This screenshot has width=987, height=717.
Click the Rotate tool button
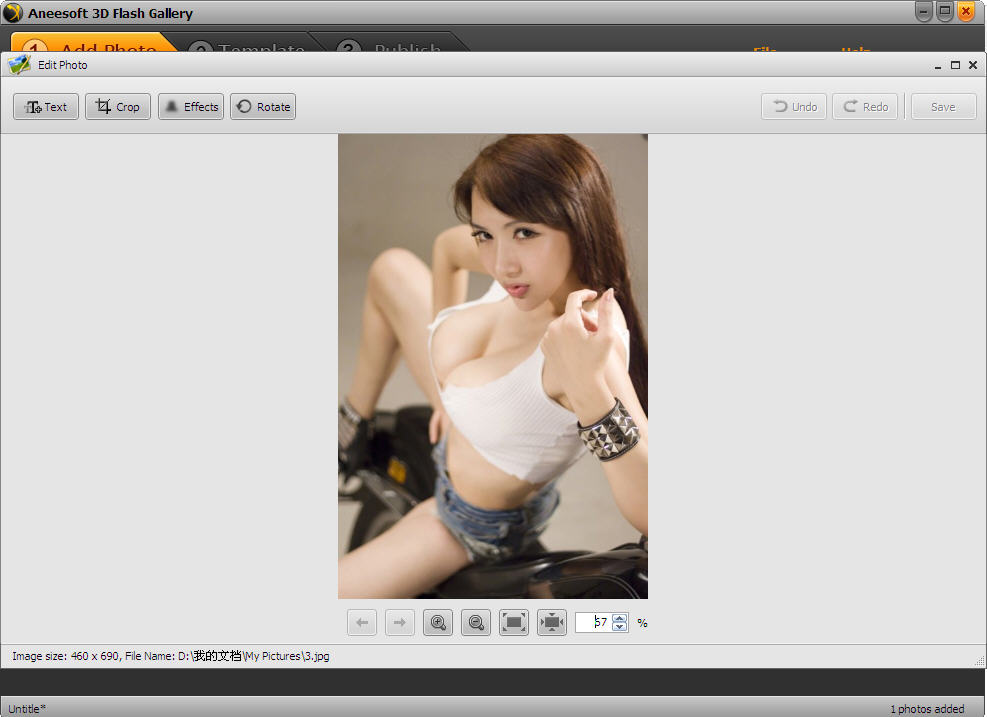(x=263, y=107)
